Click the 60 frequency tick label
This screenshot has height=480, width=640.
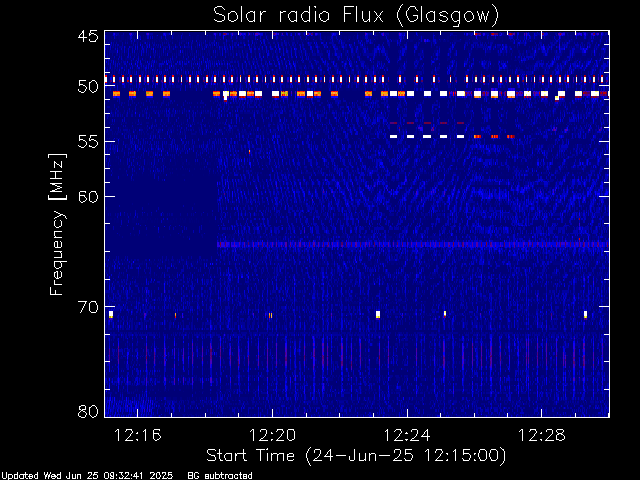pyautogui.click(x=88, y=196)
